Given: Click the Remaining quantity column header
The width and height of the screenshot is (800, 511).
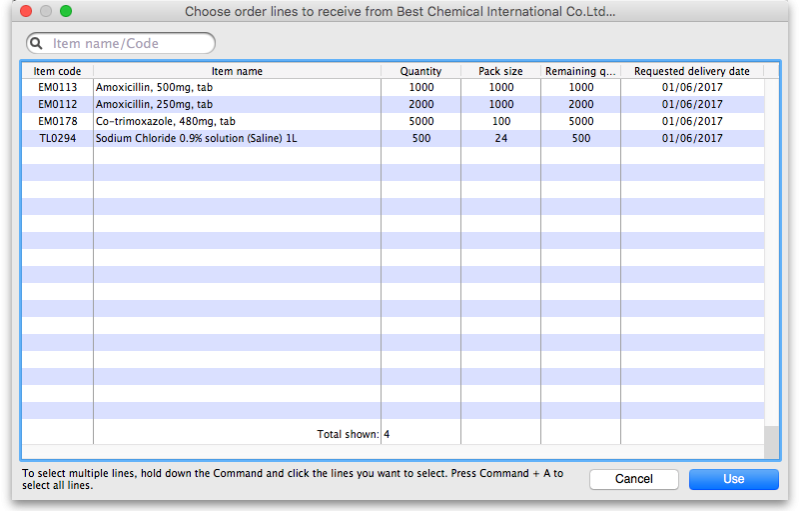Looking at the screenshot, I should [x=580, y=71].
